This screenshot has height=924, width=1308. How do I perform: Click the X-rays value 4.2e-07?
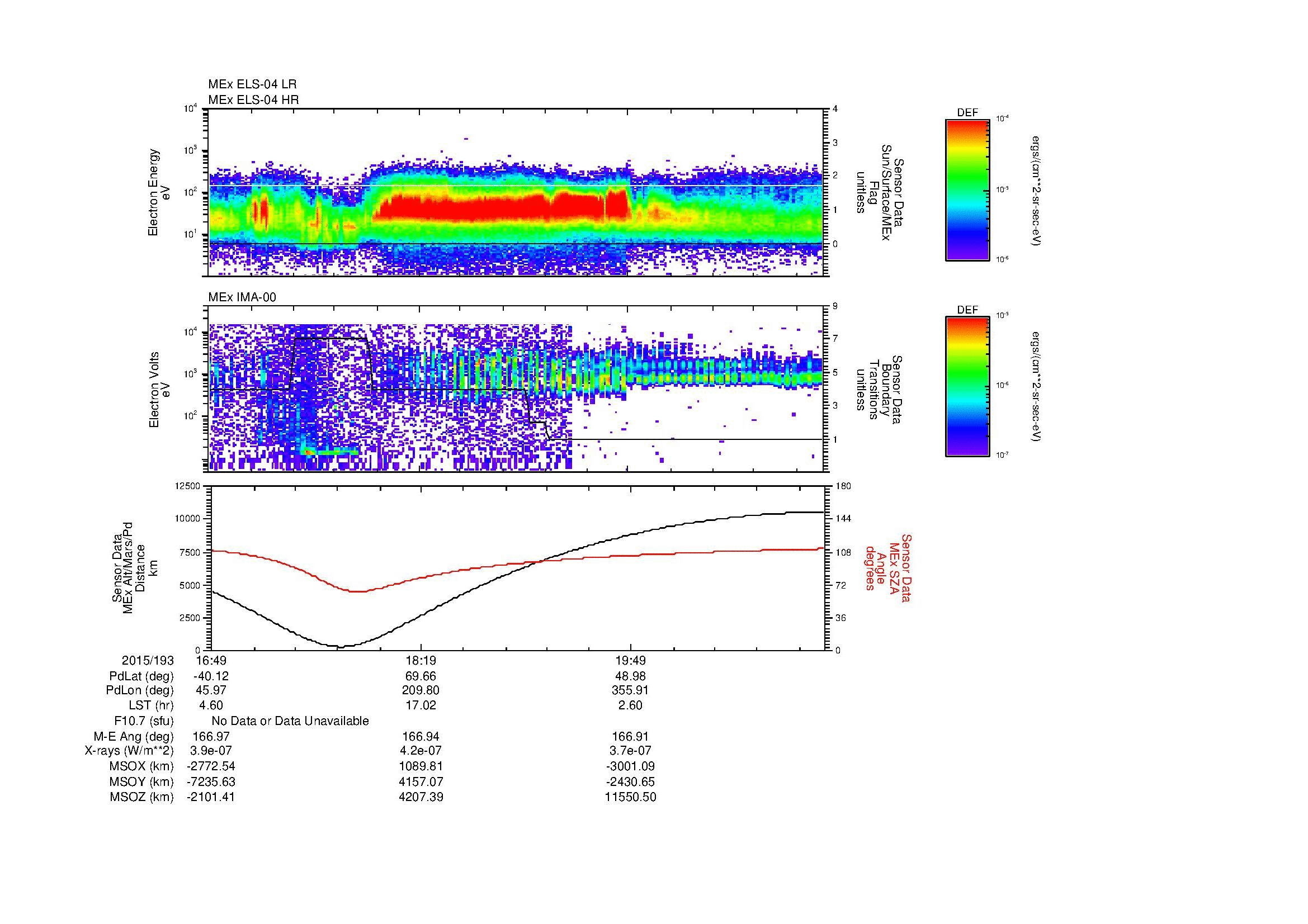click(x=421, y=751)
